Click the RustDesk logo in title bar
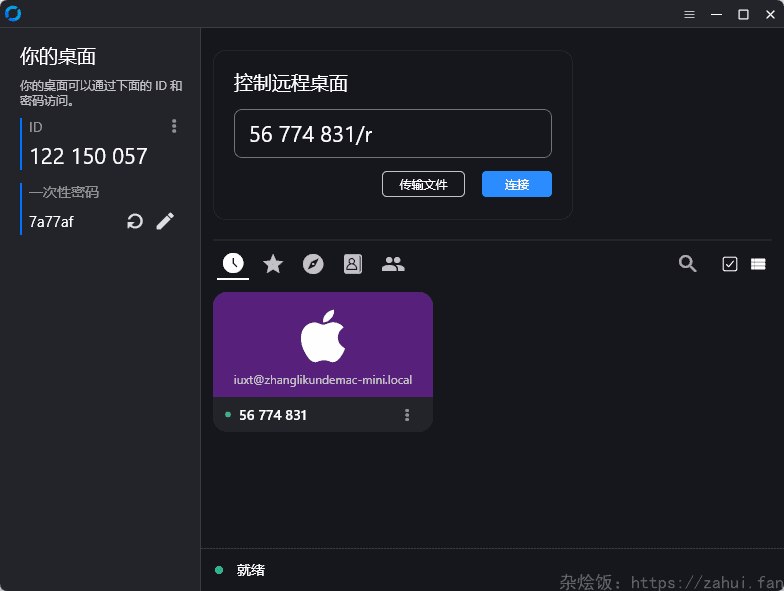Screen dimensions: 784x591 13,13
